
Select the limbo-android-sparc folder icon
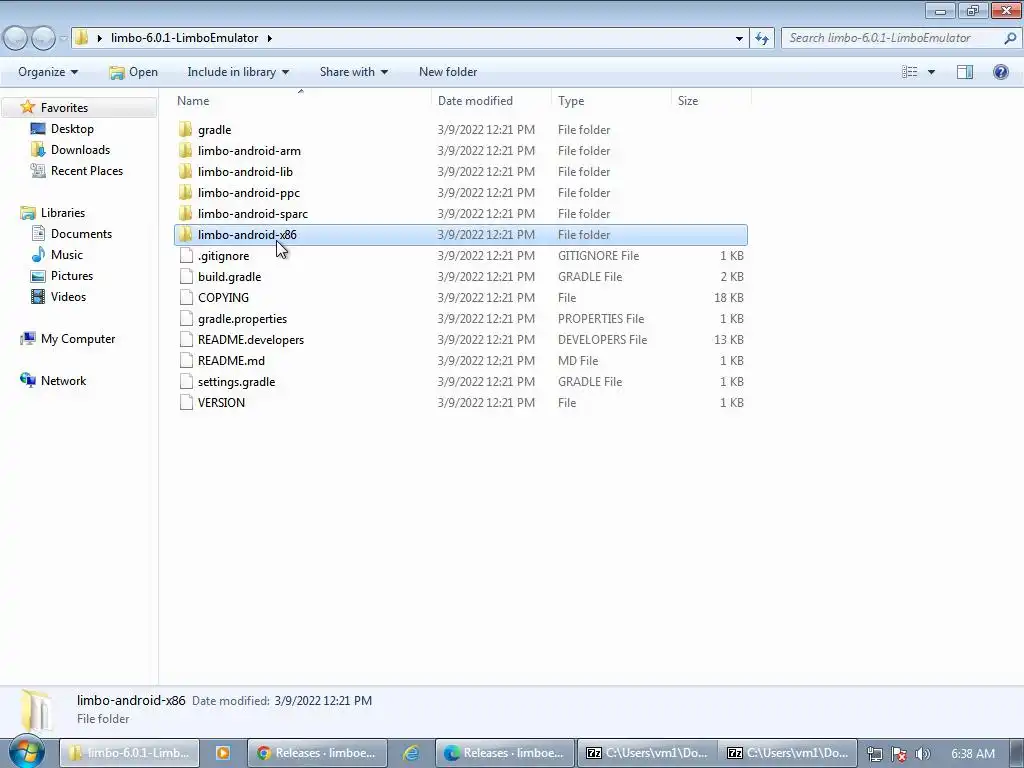point(185,214)
